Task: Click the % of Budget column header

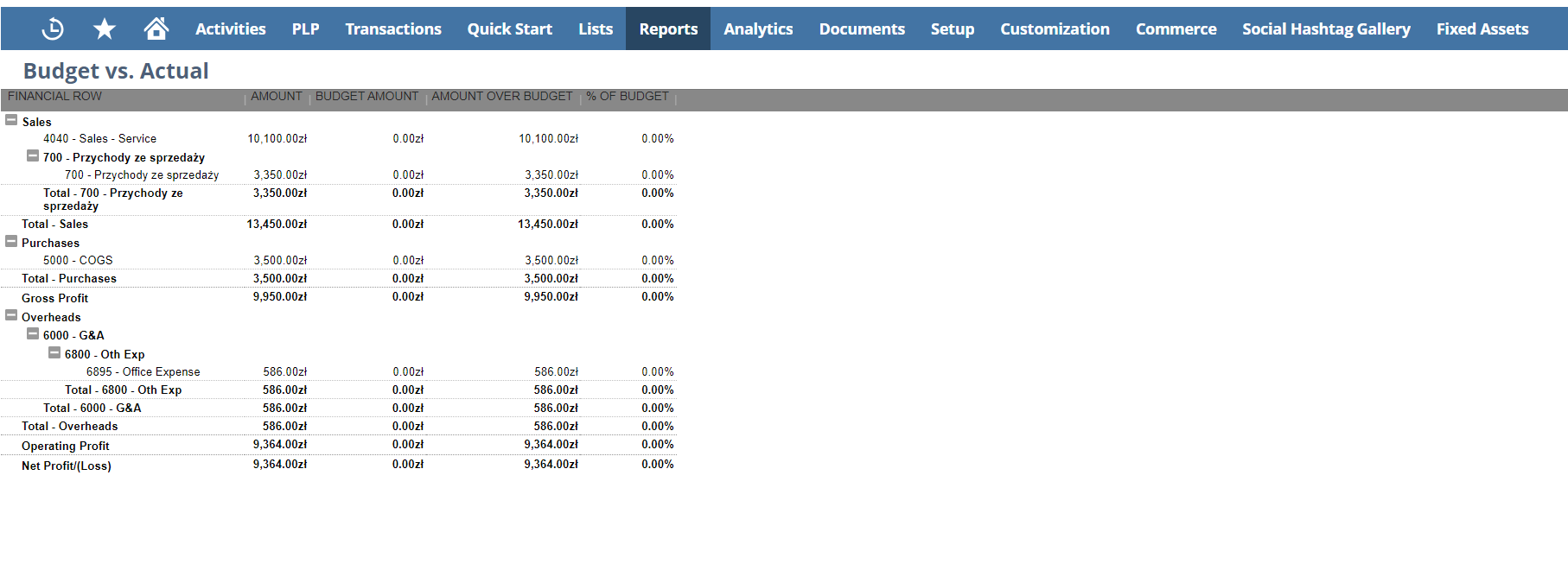Action: tap(627, 97)
